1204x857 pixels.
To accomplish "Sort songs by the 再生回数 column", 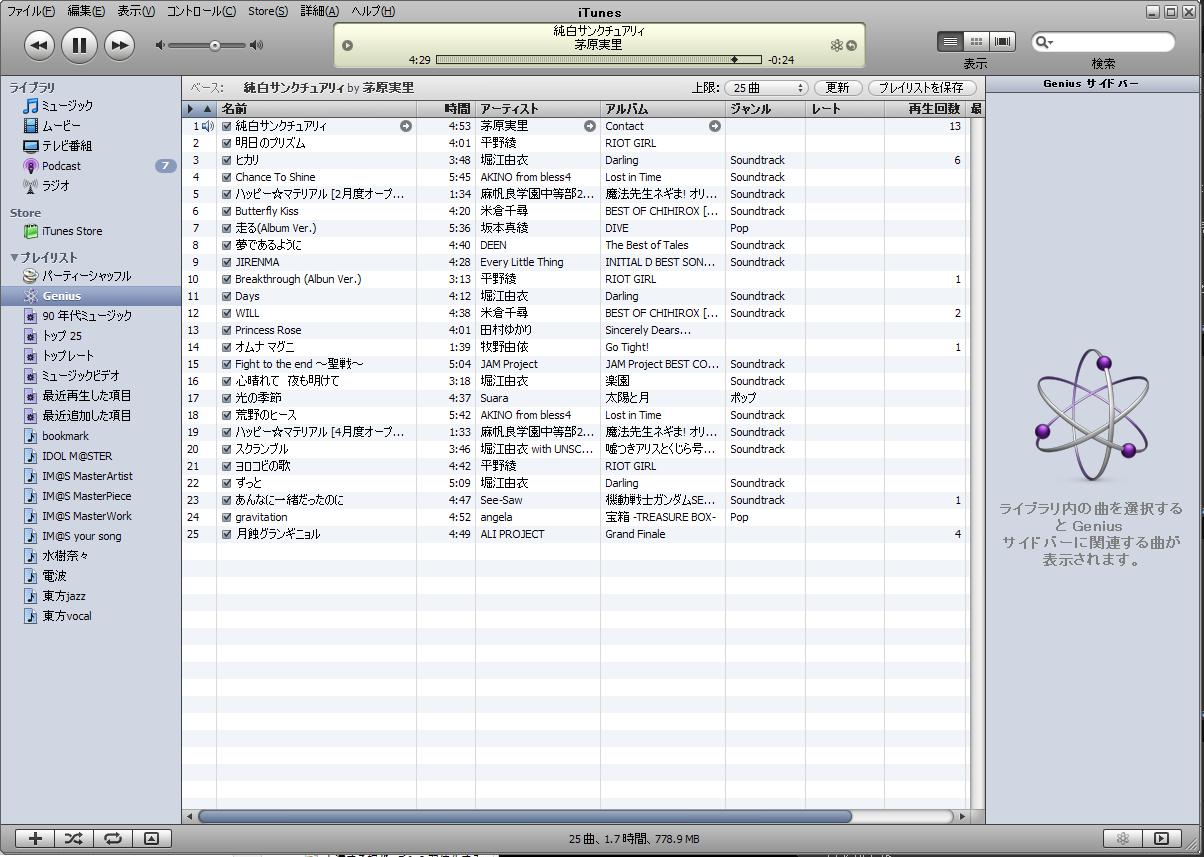I will tap(925, 109).
